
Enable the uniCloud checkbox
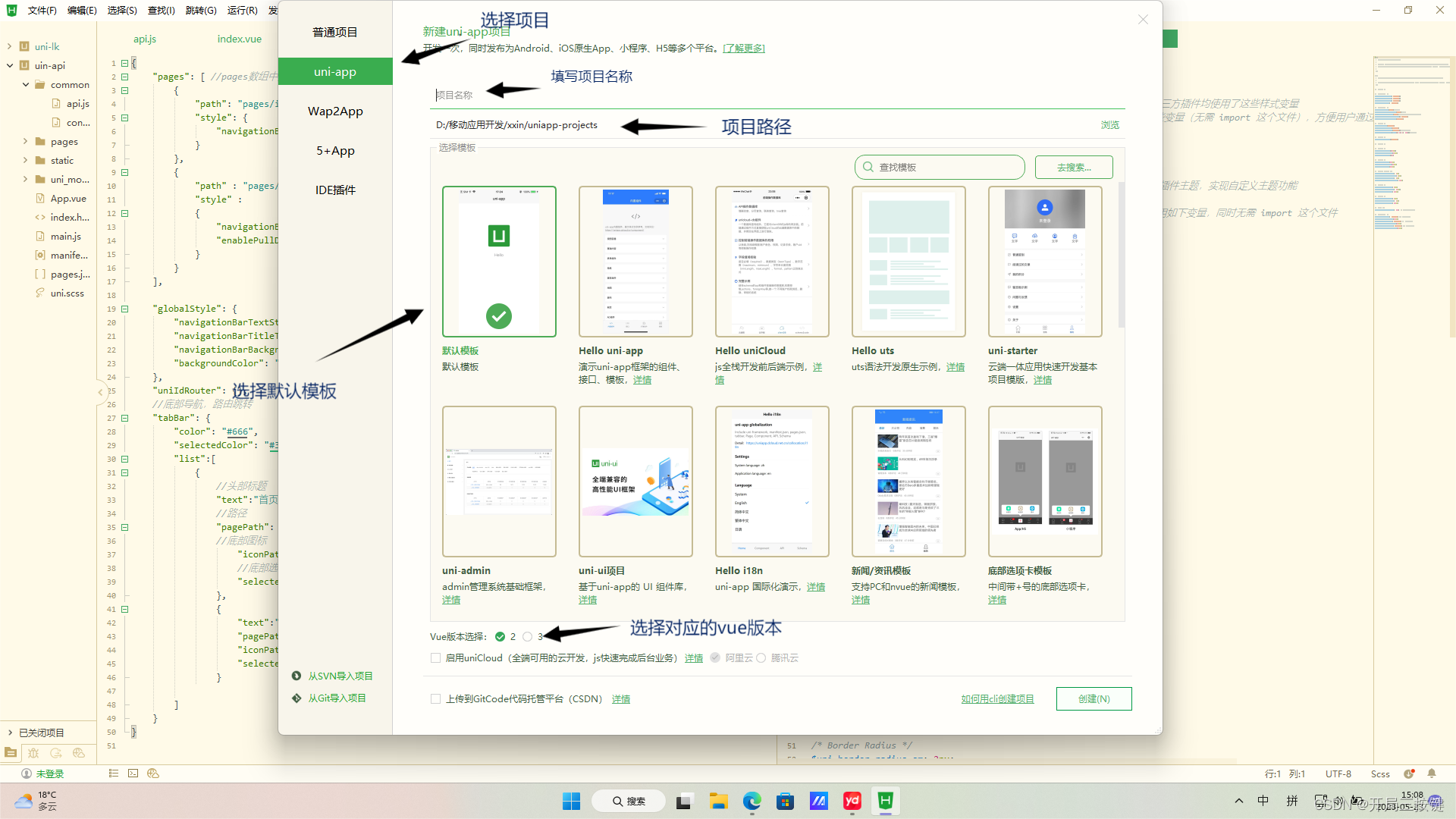436,658
